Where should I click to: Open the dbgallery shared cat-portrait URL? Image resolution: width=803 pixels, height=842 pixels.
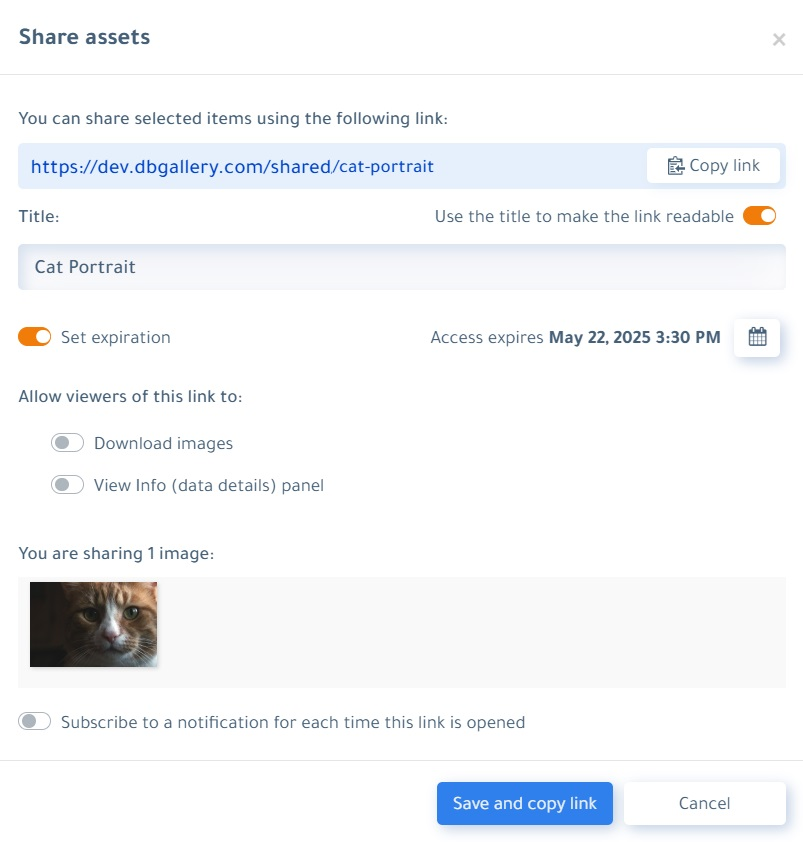(232, 166)
